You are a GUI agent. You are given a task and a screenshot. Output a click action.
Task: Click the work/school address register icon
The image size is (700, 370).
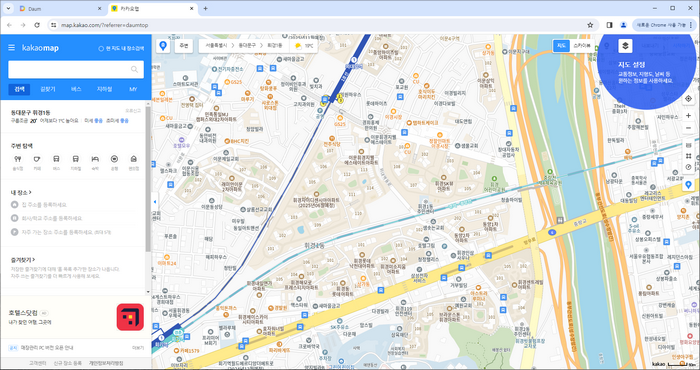(x=14, y=218)
